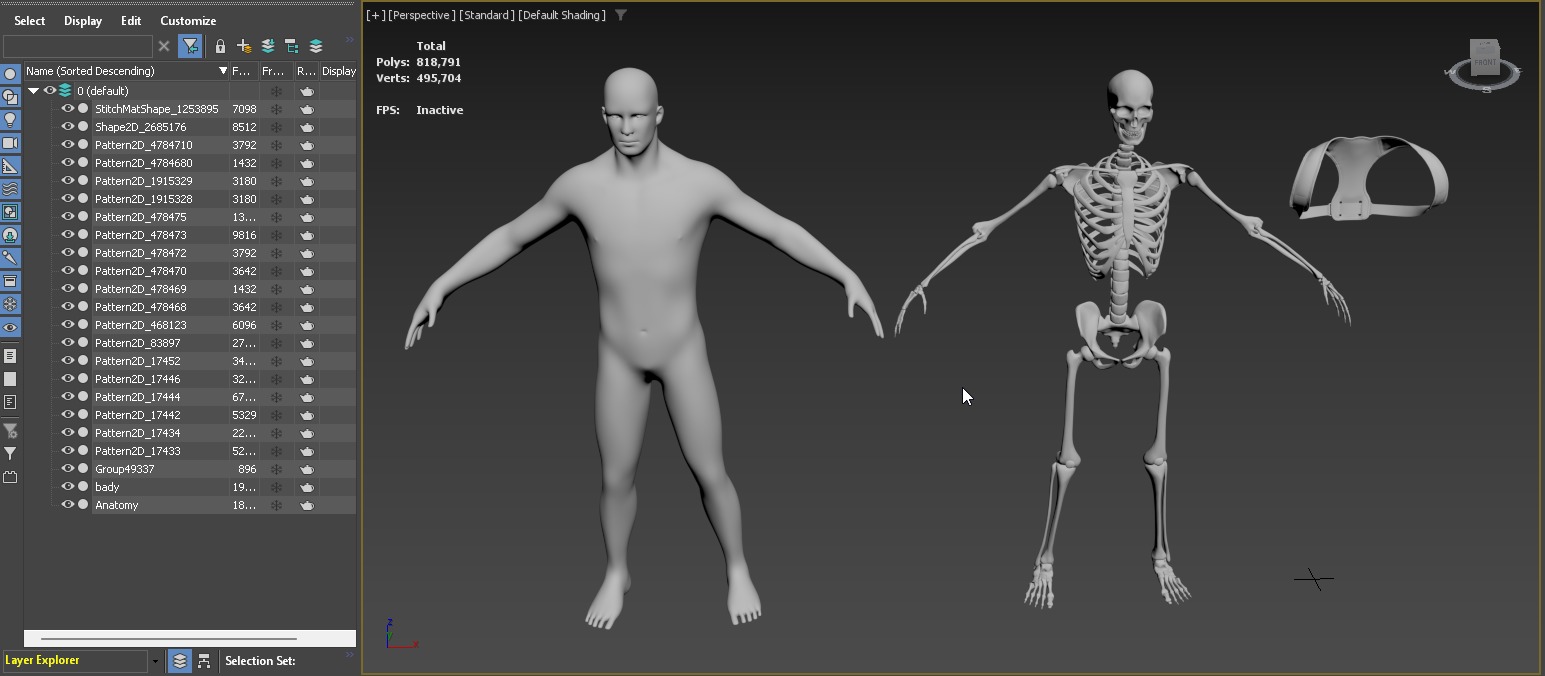This screenshot has width=1545, height=676.
Task: Click Invert Display icon in sidebar
Action: click(x=10, y=402)
